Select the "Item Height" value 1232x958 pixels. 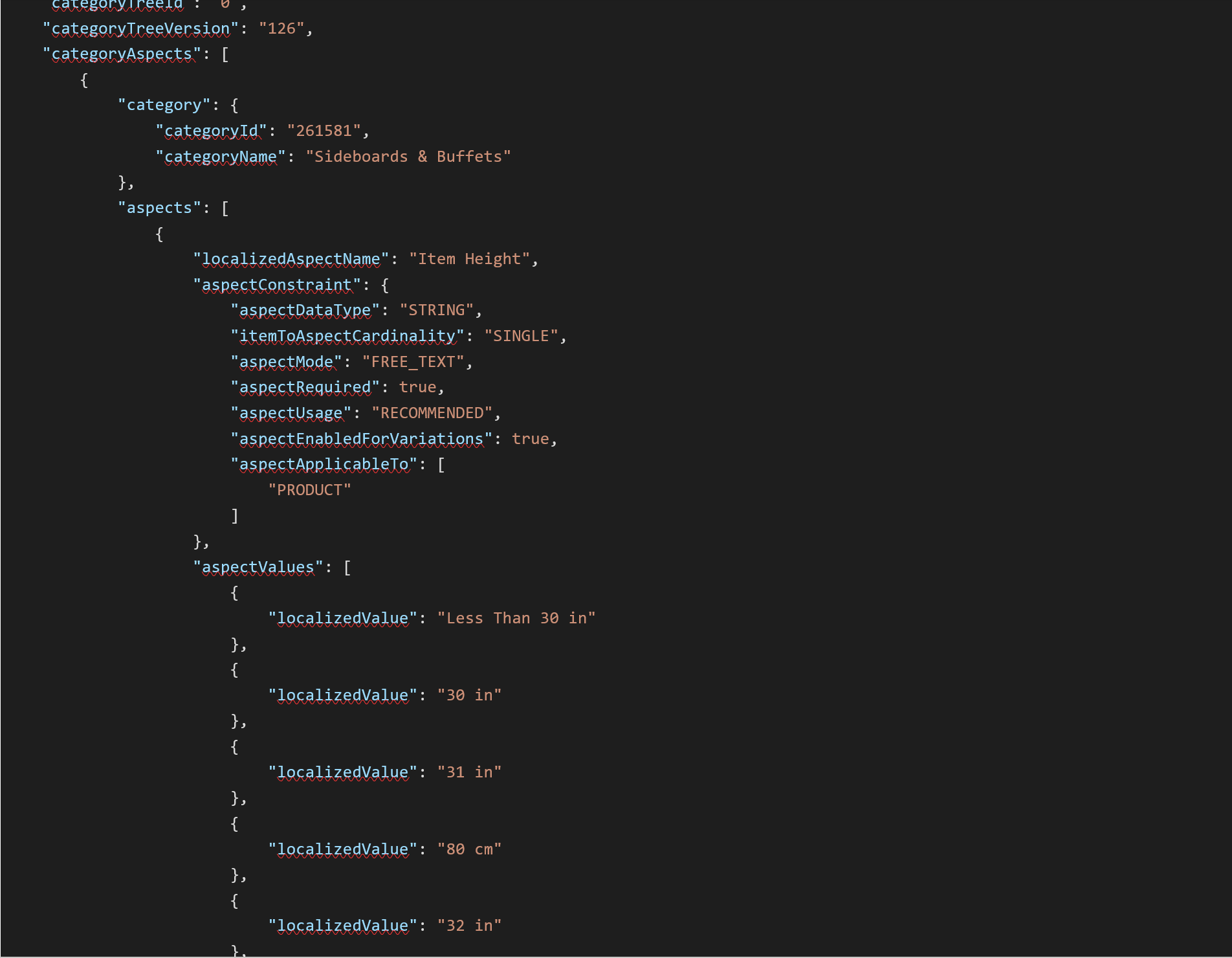click(470, 259)
